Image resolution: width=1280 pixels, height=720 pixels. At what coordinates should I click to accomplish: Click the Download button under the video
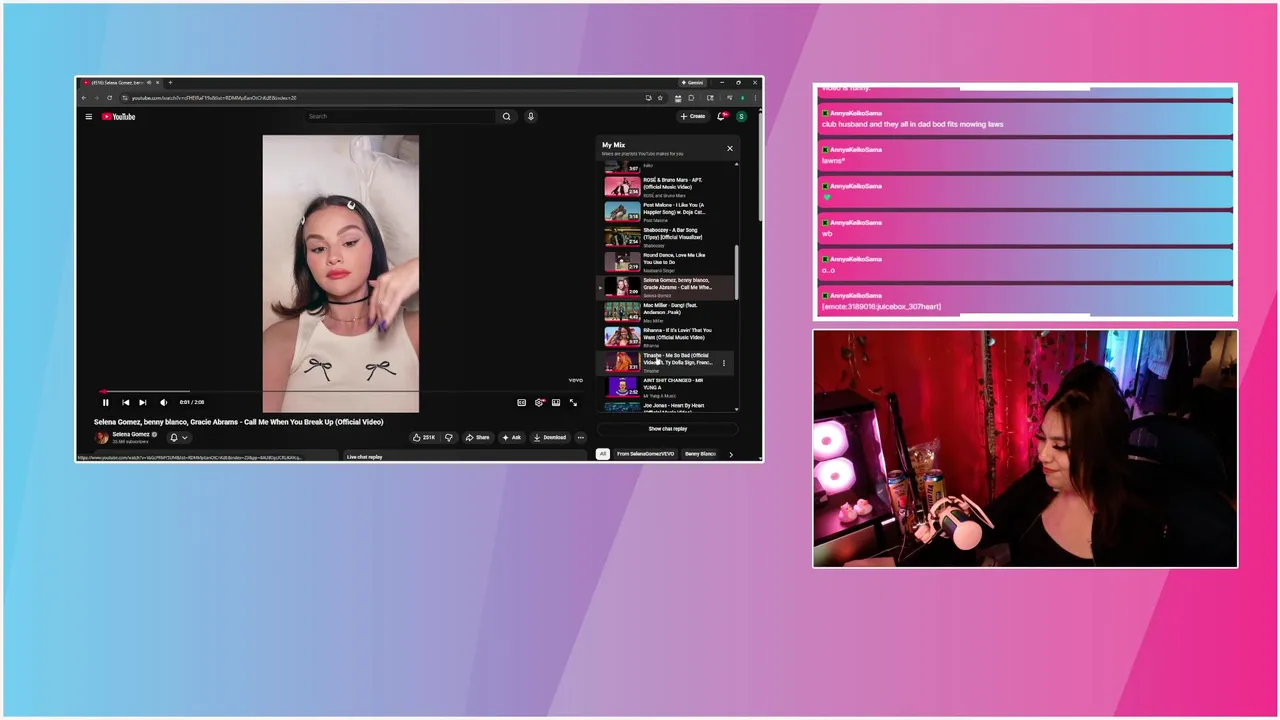549,437
